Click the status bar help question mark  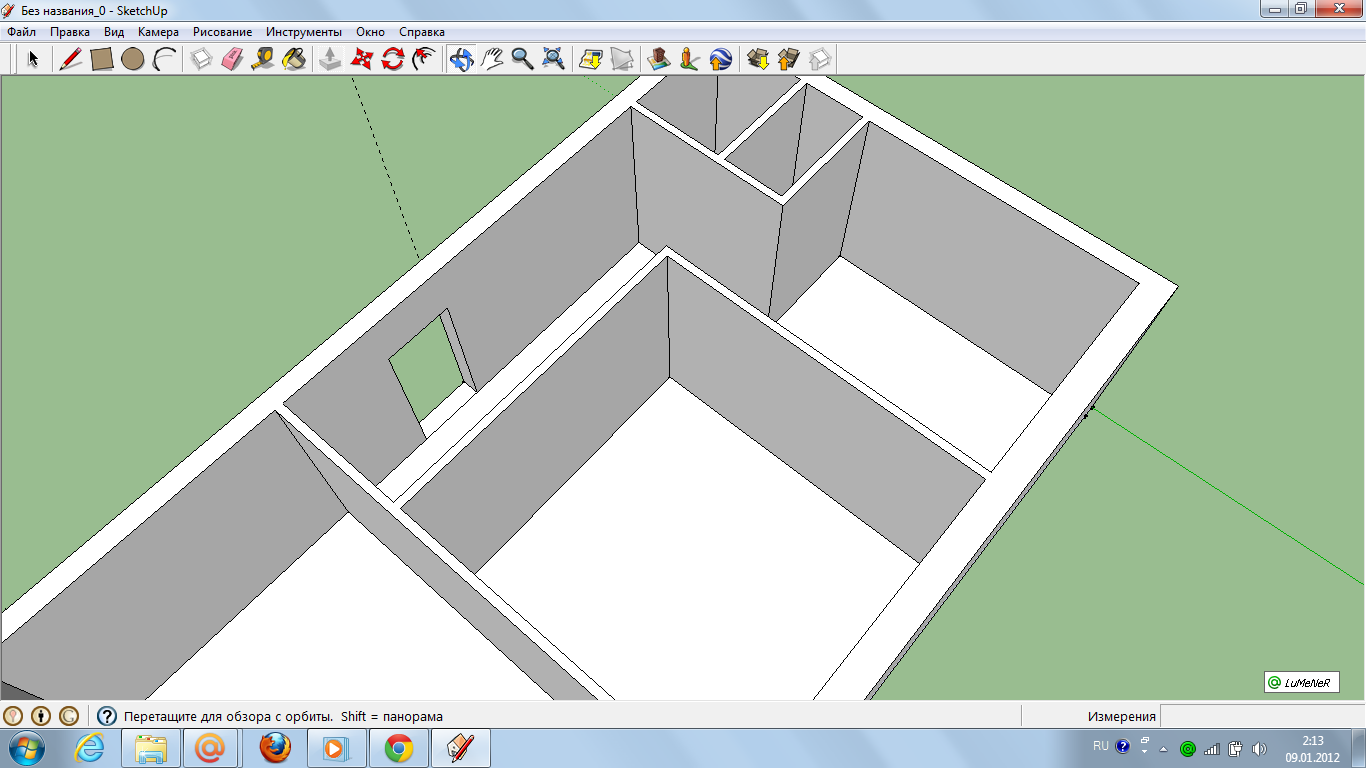coord(105,715)
